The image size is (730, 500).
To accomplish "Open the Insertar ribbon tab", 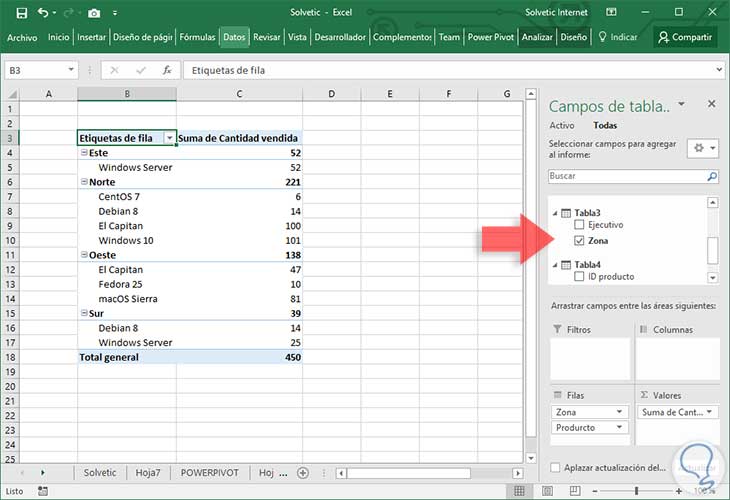I will (x=91, y=37).
